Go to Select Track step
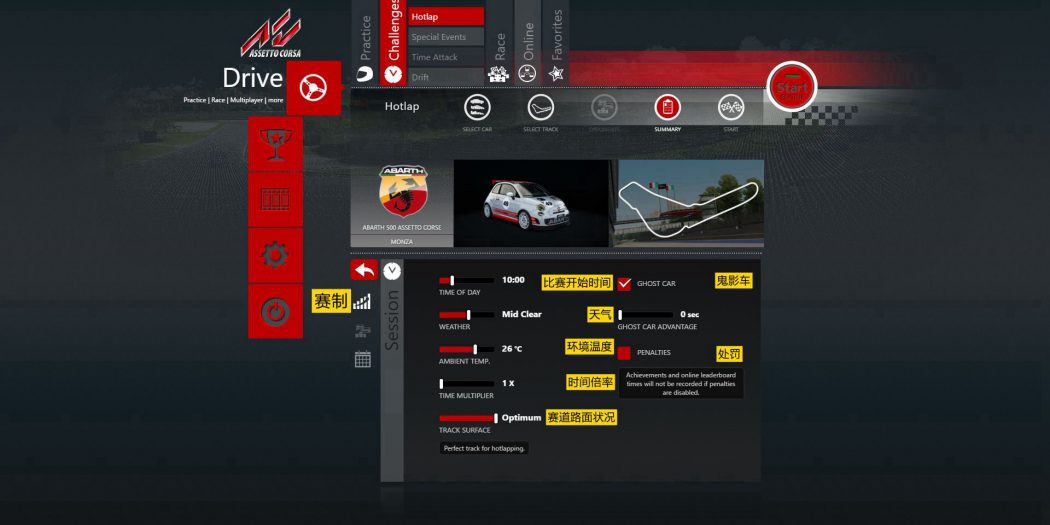The height and width of the screenshot is (525, 1050). [x=540, y=107]
